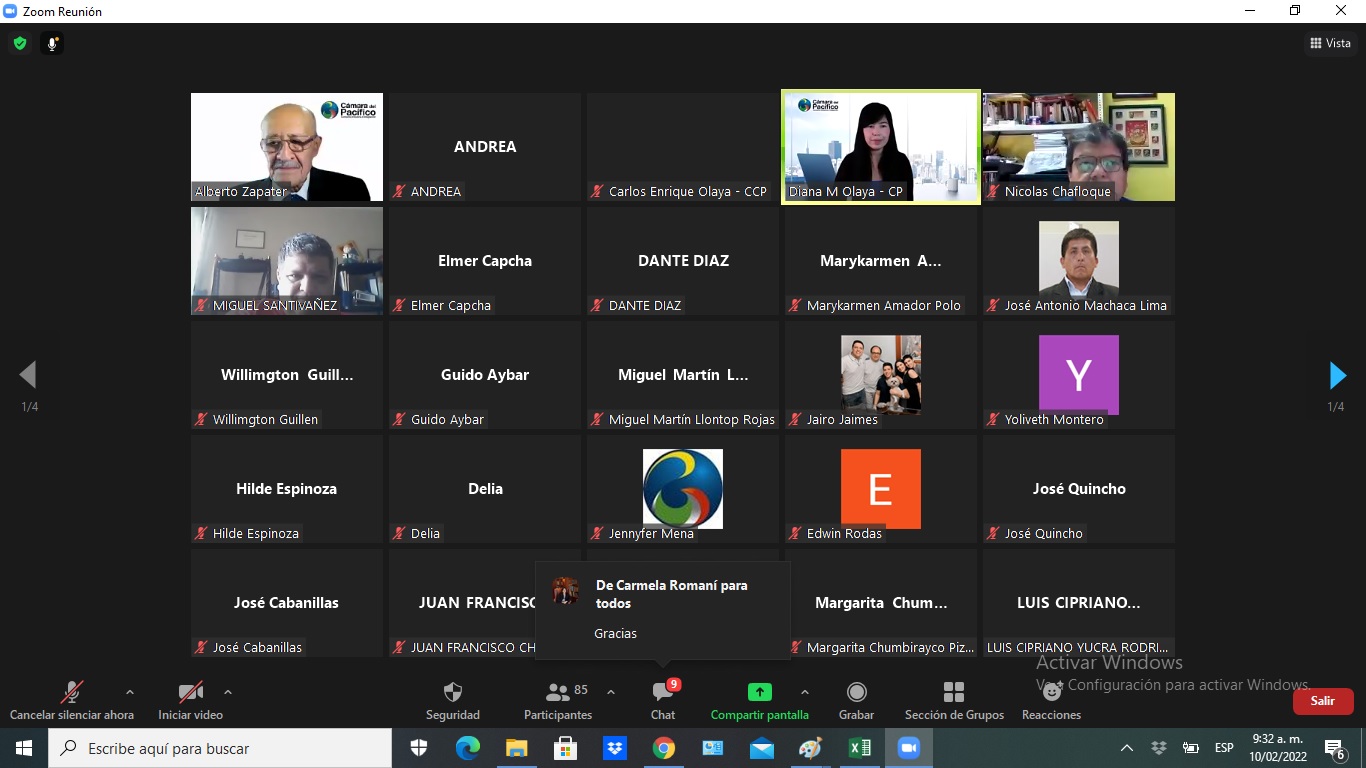Open the Reacciones menu

1051,700
